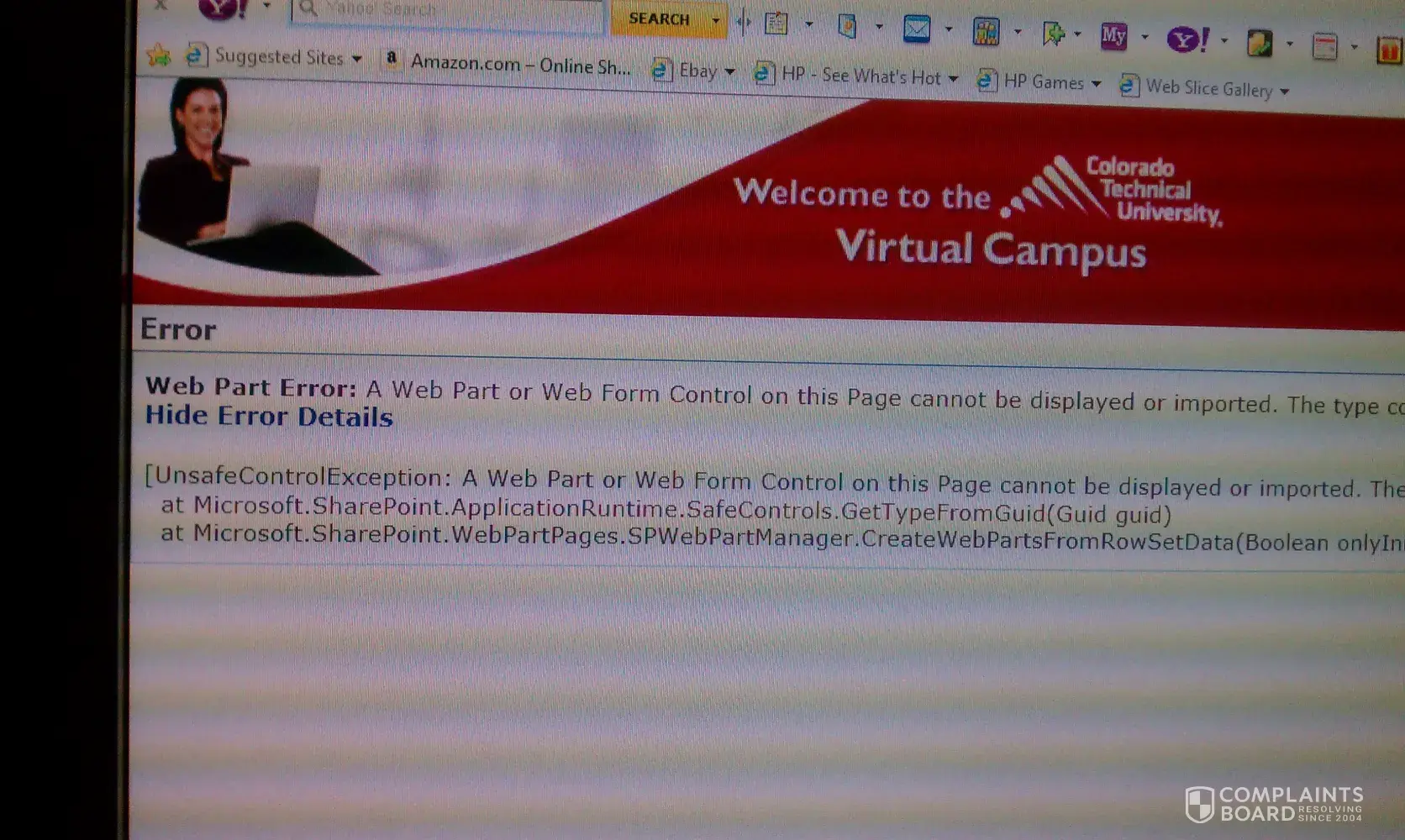The image size is (1405, 840).
Task: Click the Hide Error Details link
Action: pyautogui.click(x=269, y=416)
